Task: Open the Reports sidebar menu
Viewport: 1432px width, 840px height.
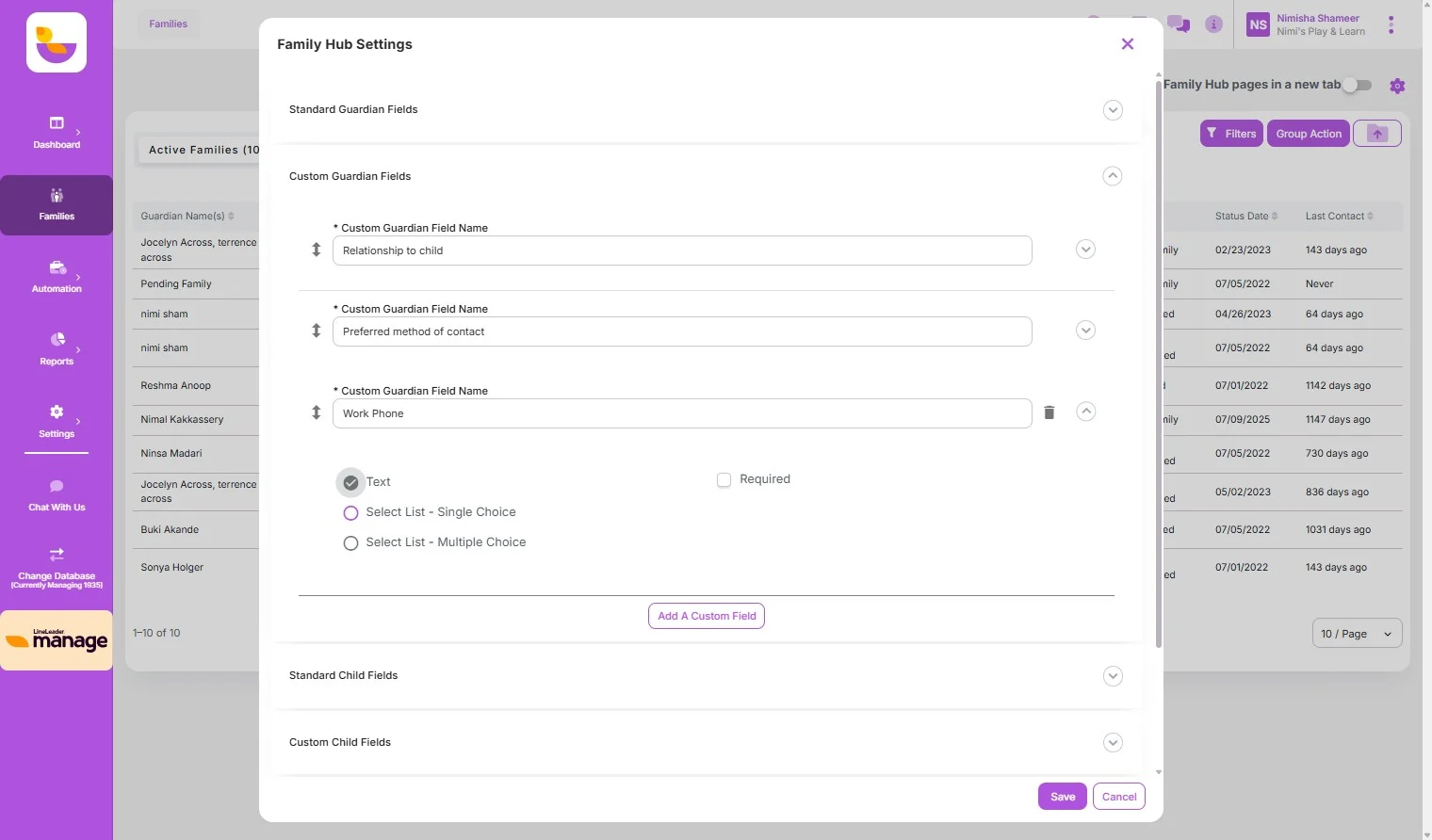Action: pos(57,348)
